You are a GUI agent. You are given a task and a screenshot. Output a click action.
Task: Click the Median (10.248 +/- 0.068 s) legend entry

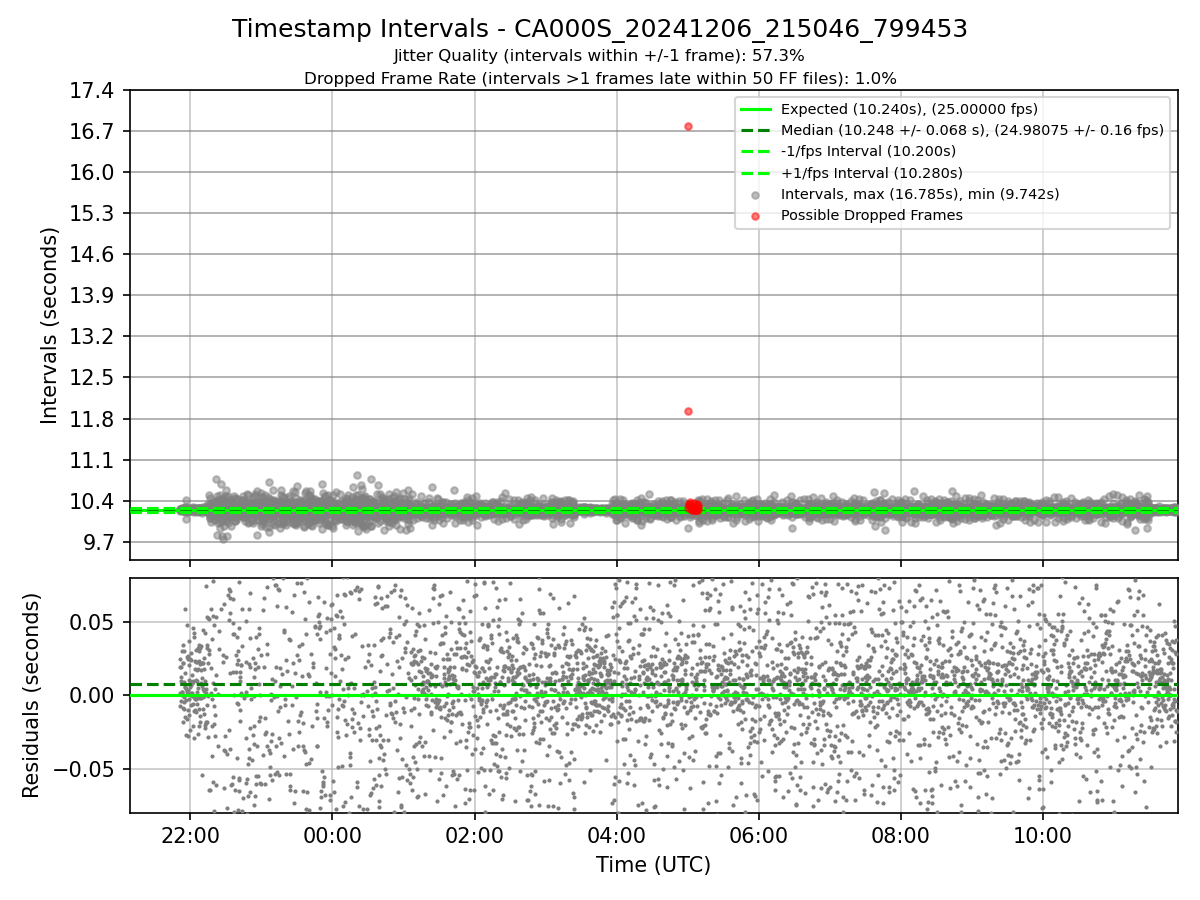coord(972,130)
